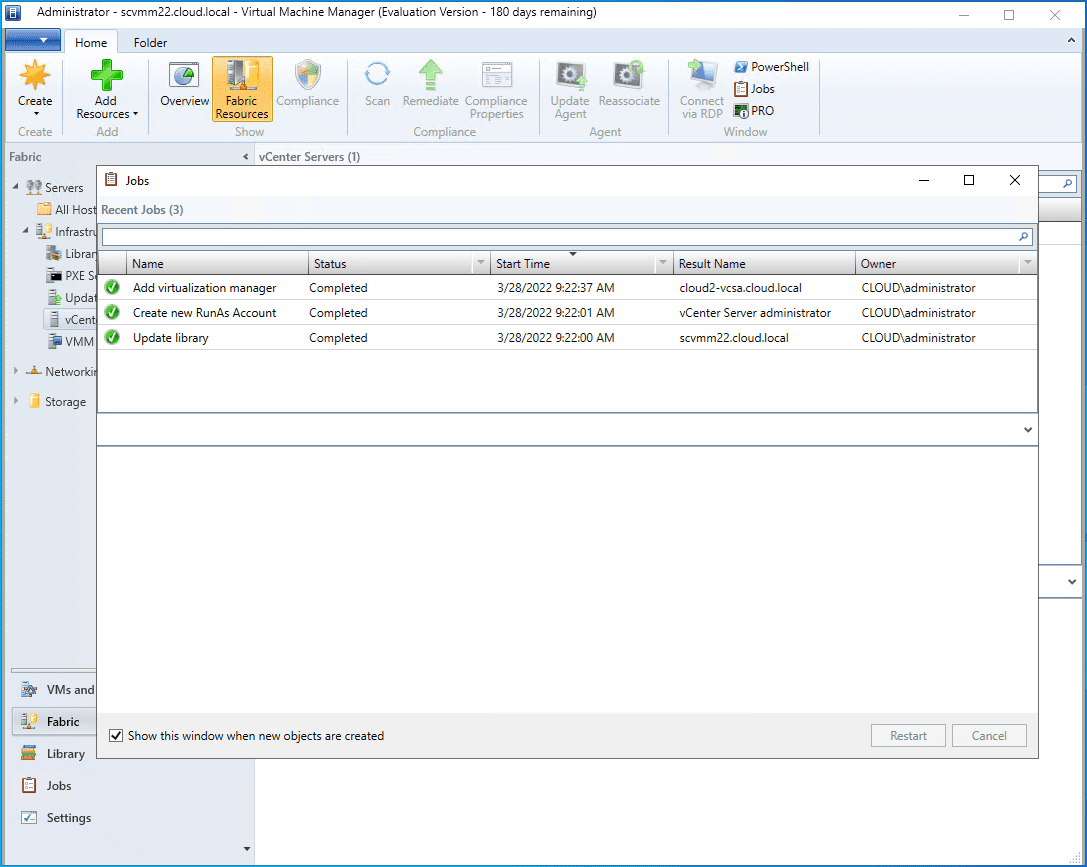Expand the Storage tree node
This screenshot has height=867, width=1087.
(15, 401)
